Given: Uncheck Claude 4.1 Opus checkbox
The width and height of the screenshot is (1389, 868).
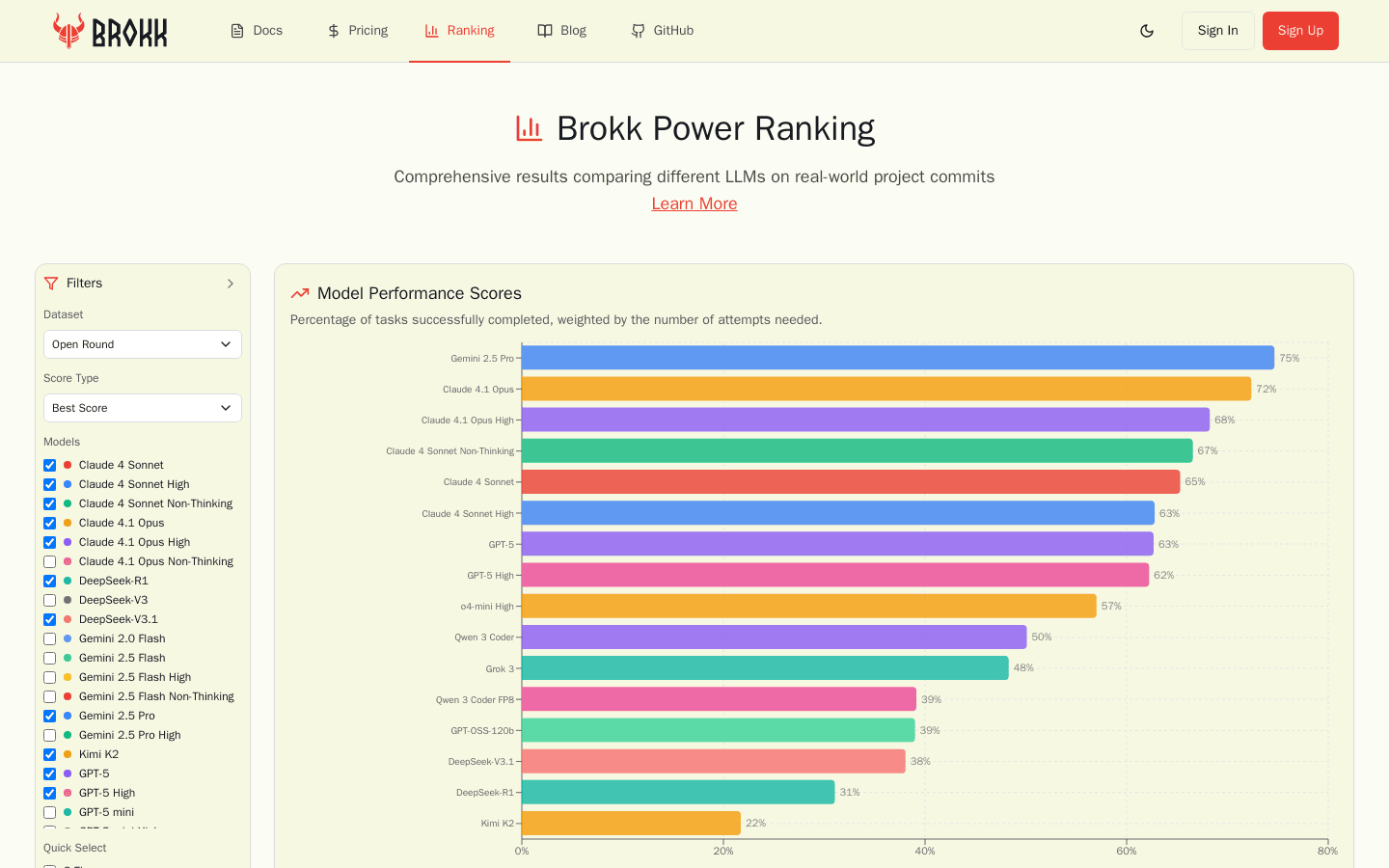Looking at the screenshot, I should click(49, 523).
